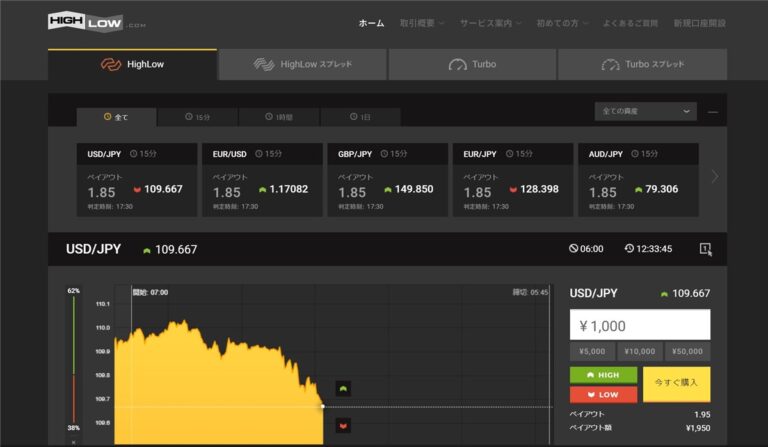Expand the 初めての方 menu
Viewport: 768px width, 447px height.
click(562, 23)
